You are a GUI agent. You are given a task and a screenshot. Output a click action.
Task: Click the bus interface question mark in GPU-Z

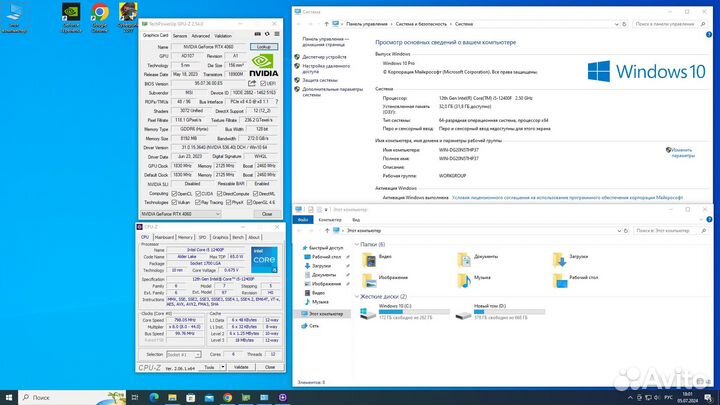pos(276,101)
